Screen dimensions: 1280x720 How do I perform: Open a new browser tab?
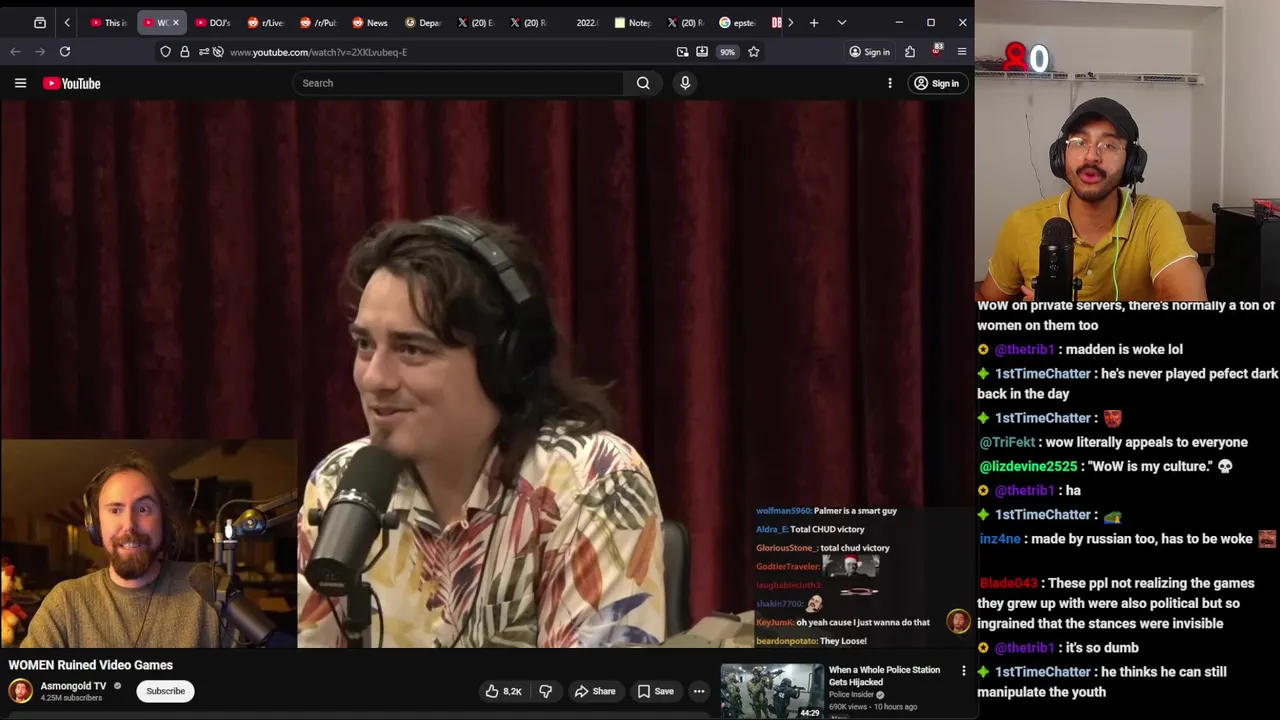[814, 22]
